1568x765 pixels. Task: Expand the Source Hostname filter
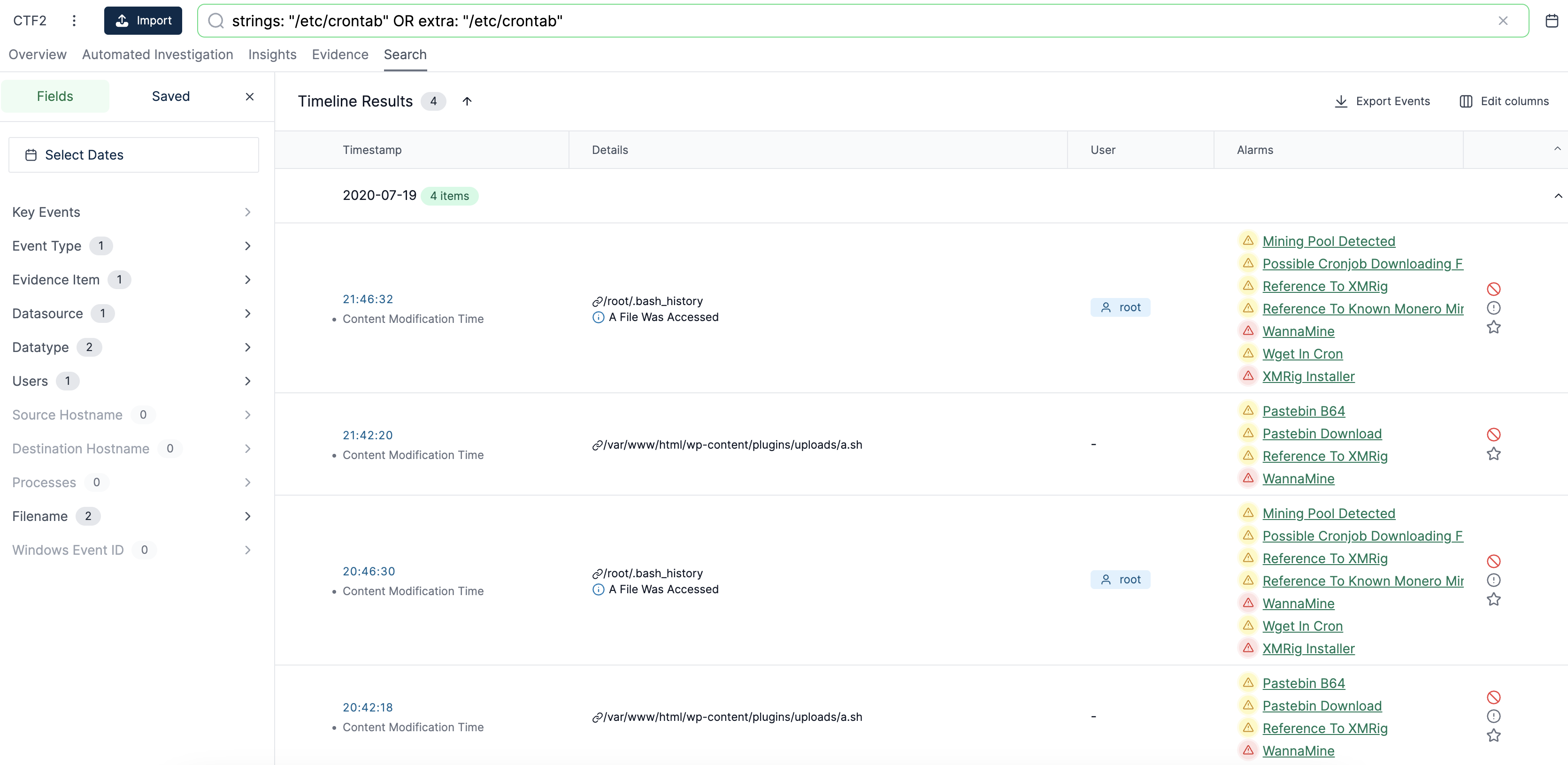click(x=131, y=415)
